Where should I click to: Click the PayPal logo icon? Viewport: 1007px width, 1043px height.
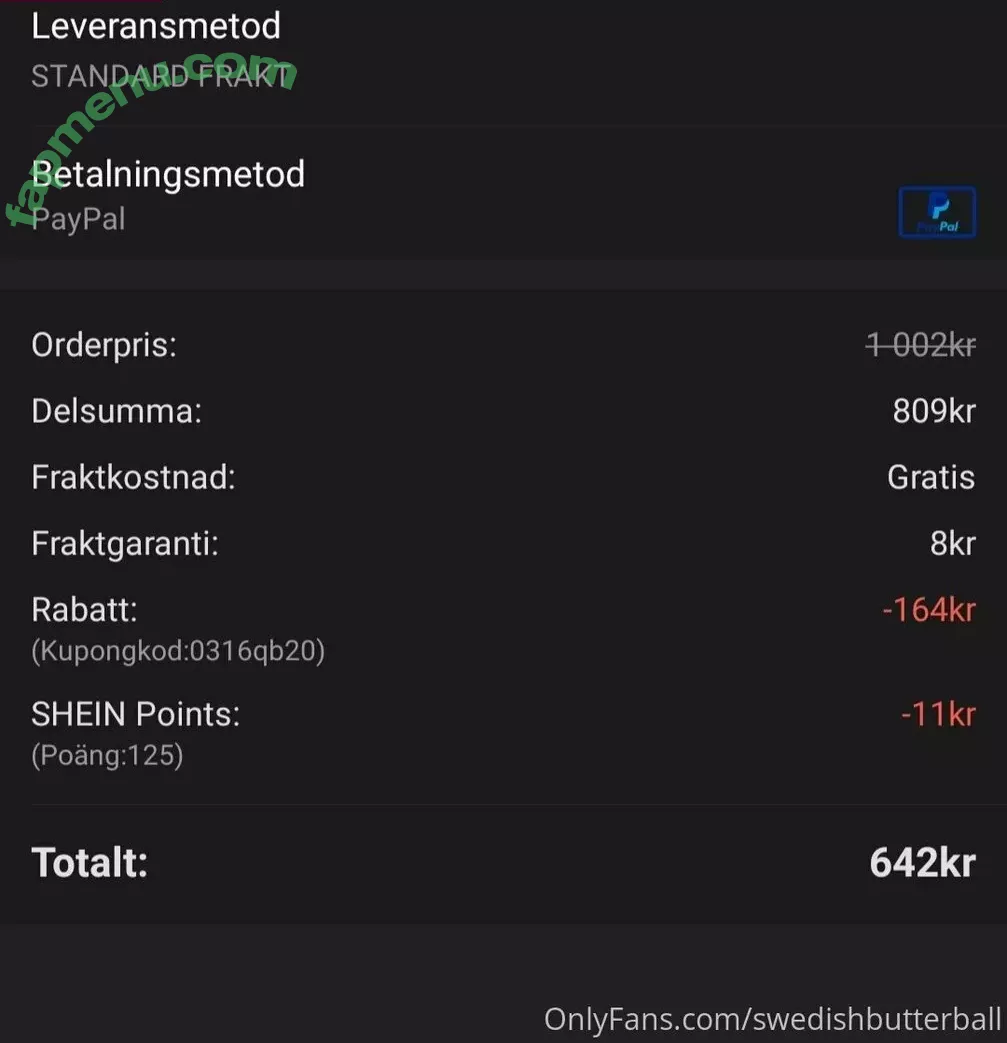coord(937,212)
